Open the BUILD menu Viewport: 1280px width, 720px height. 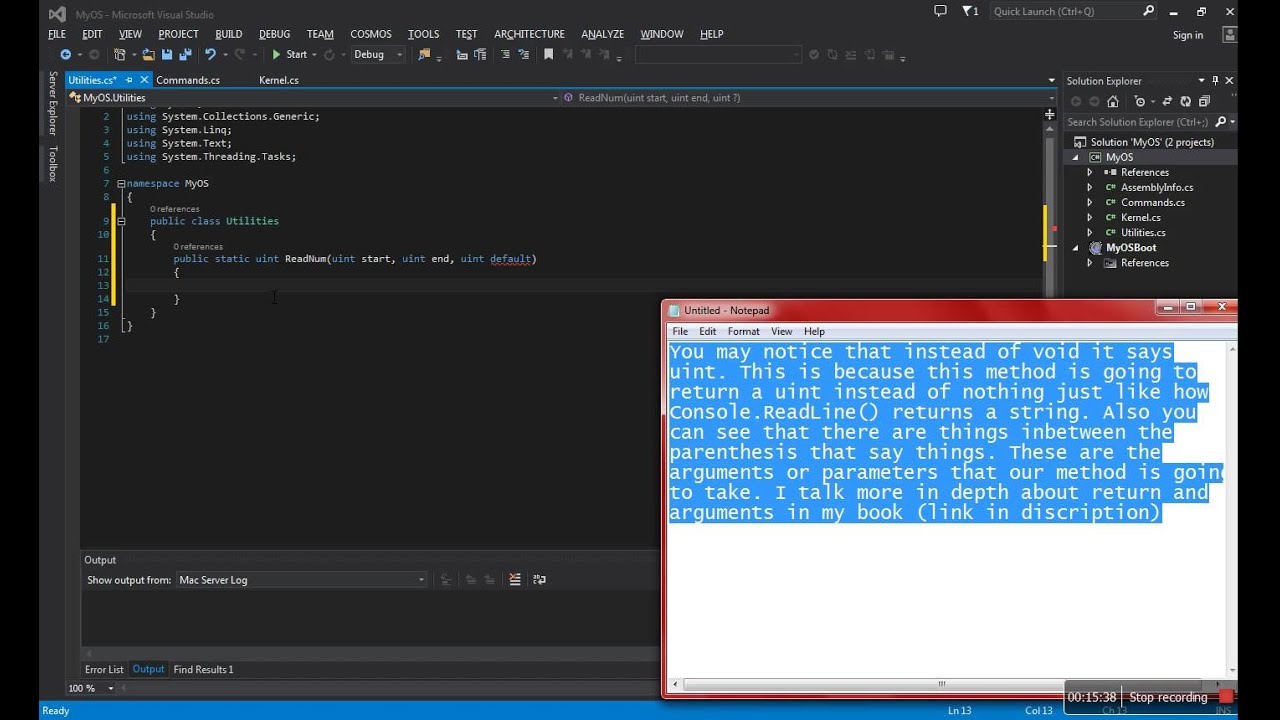[228, 34]
